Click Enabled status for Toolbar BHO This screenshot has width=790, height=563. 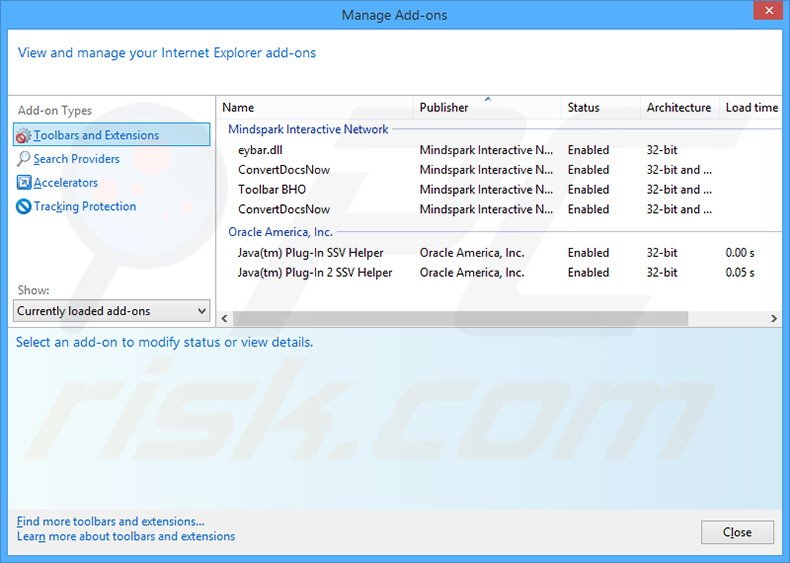point(588,190)
